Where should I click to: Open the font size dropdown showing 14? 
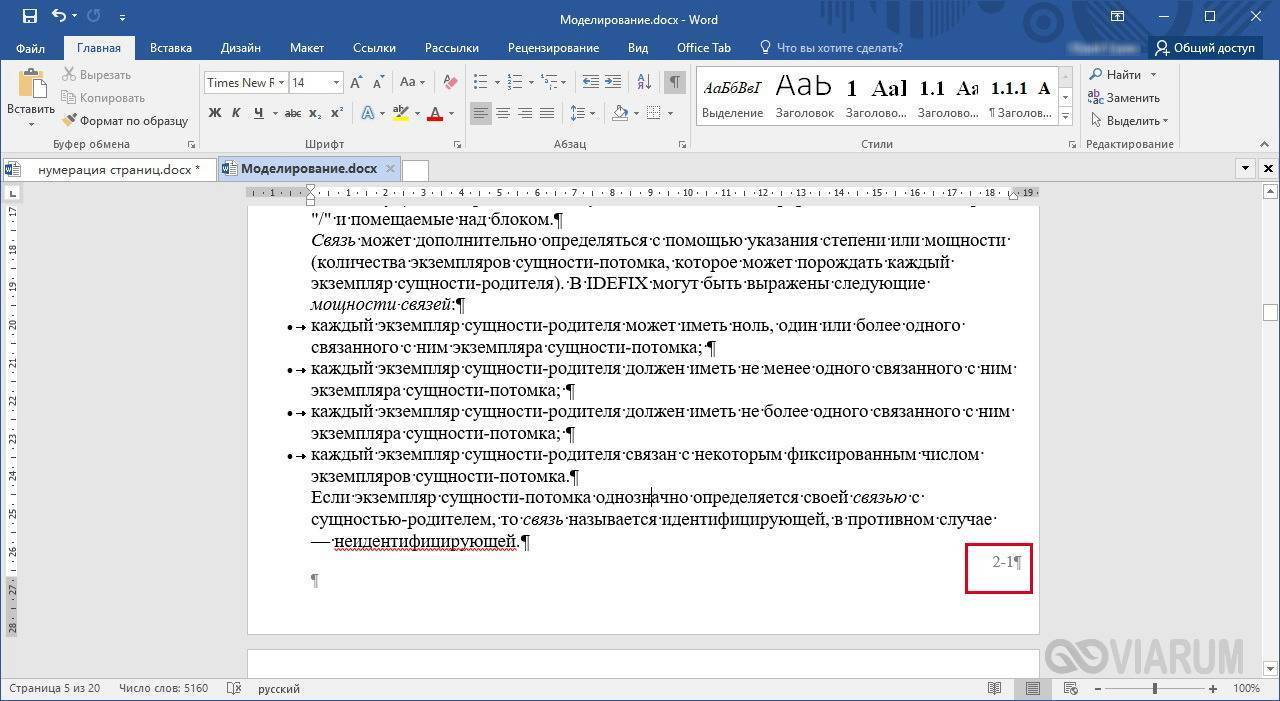336,83
